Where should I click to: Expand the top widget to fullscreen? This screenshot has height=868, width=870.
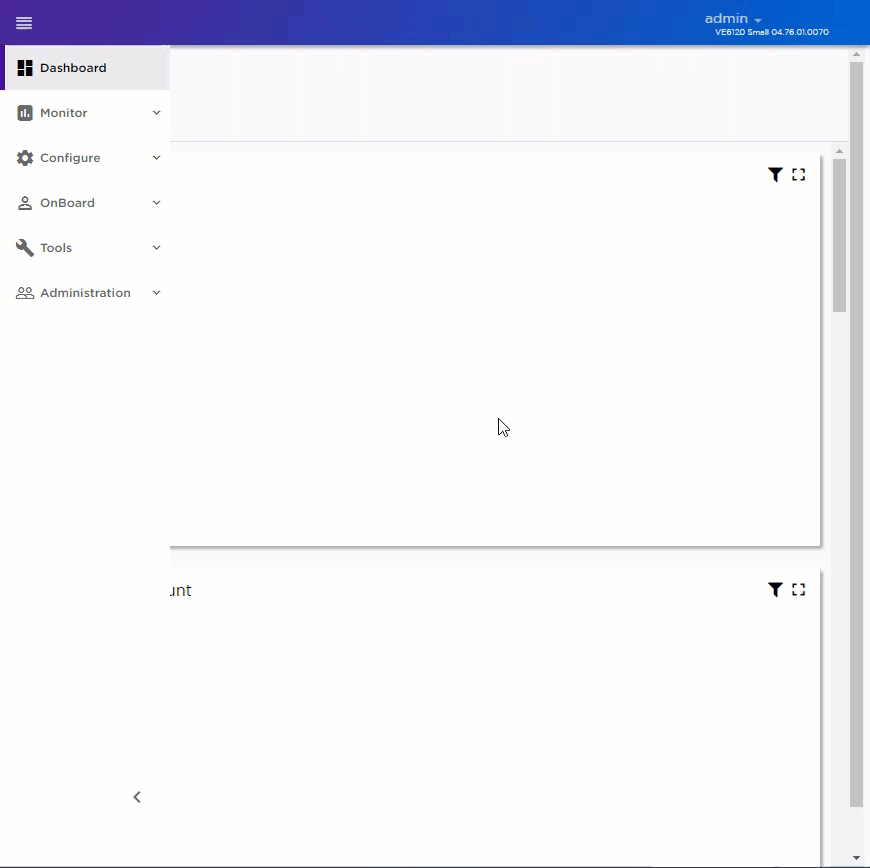[x=798, y=175]
